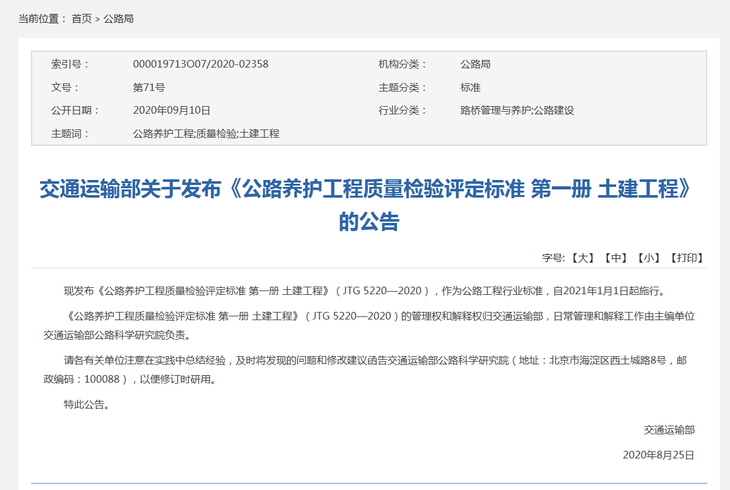The height and width of the screenshot is (490, 730).
Task: Set font size to 【中】
Action: pyautogui.click(x=615, y=257)
